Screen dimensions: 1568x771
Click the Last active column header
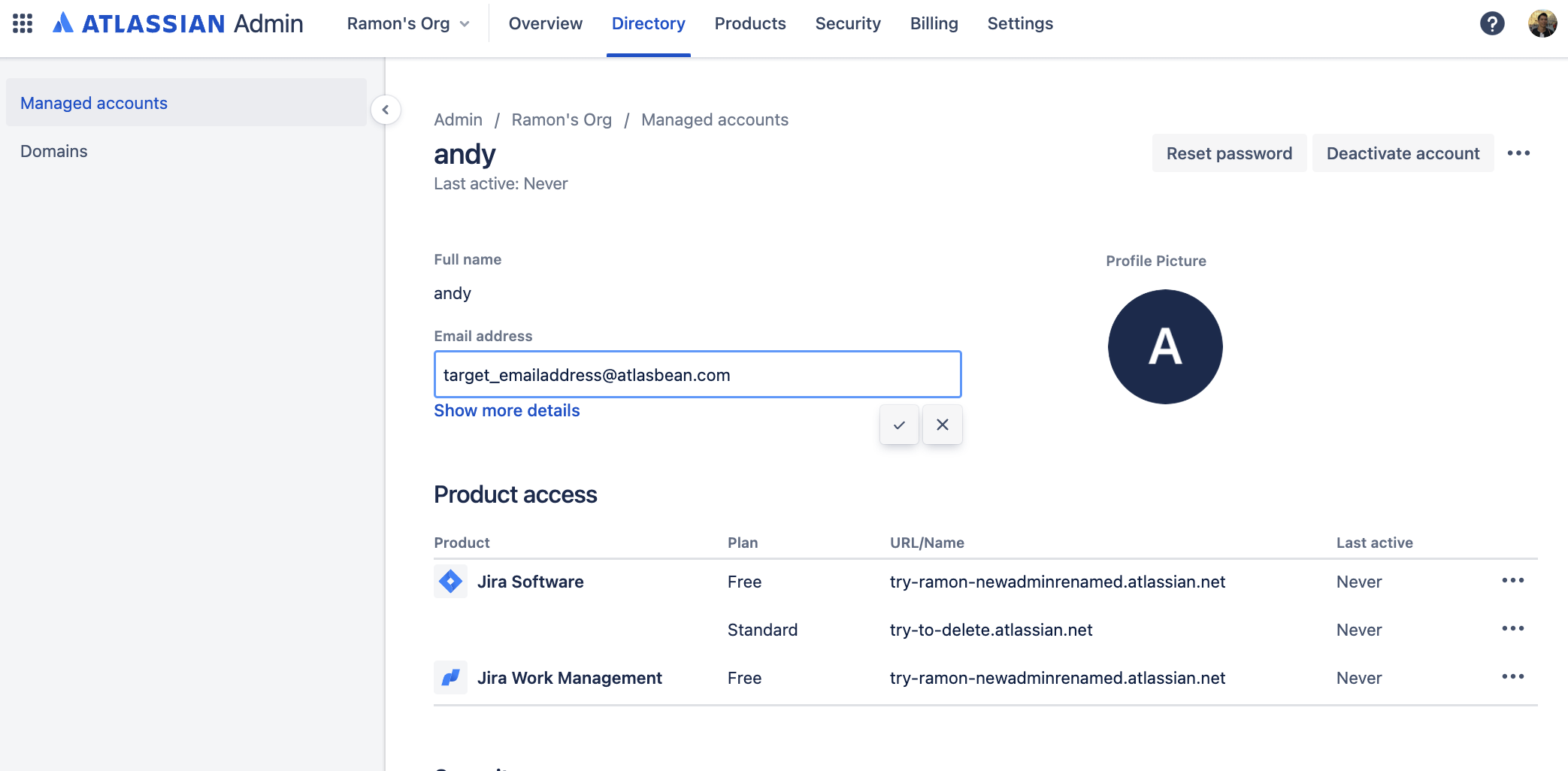(x=1375, y=543)
